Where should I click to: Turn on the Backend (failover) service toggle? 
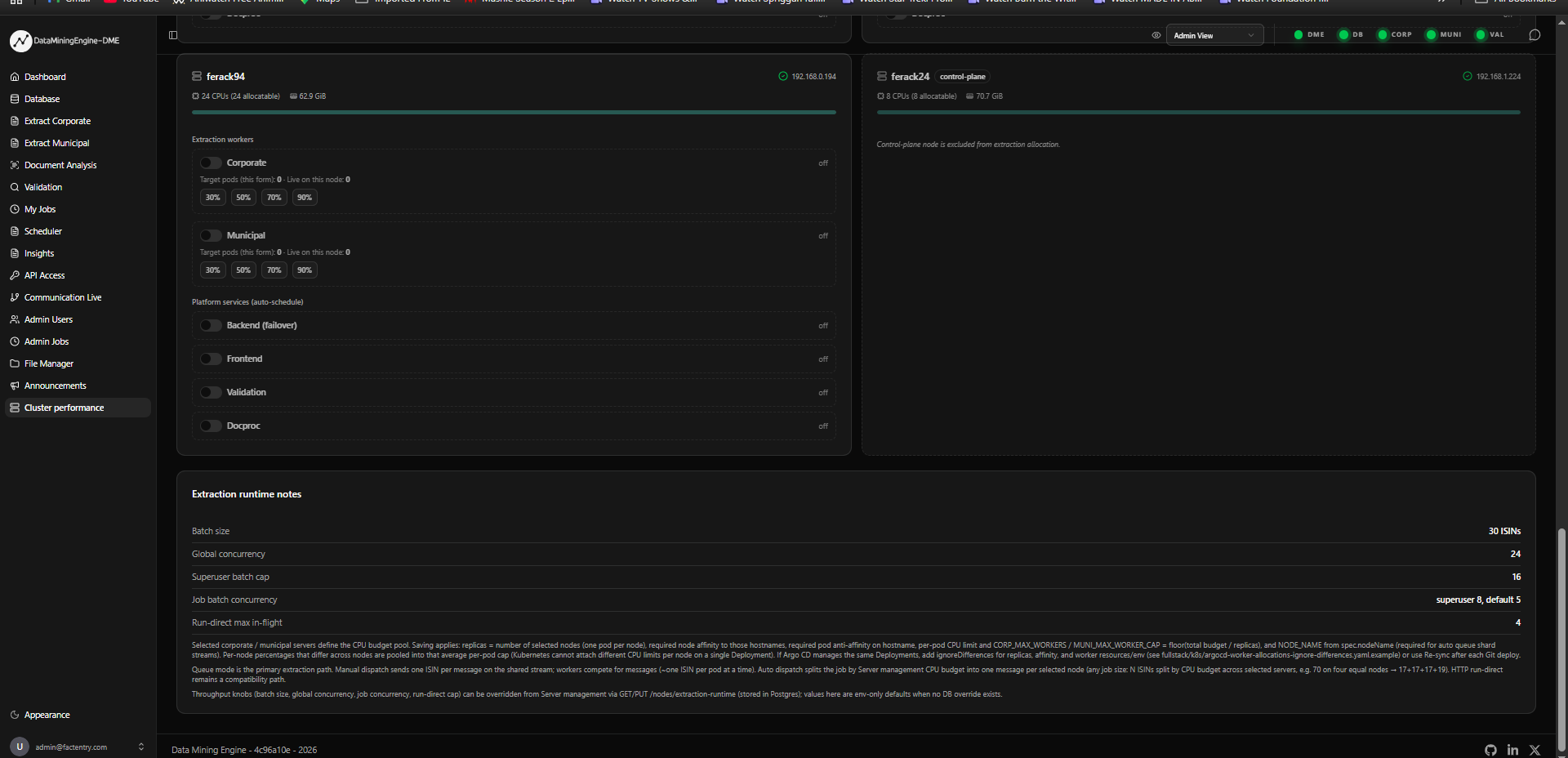[x=212, y=326]
